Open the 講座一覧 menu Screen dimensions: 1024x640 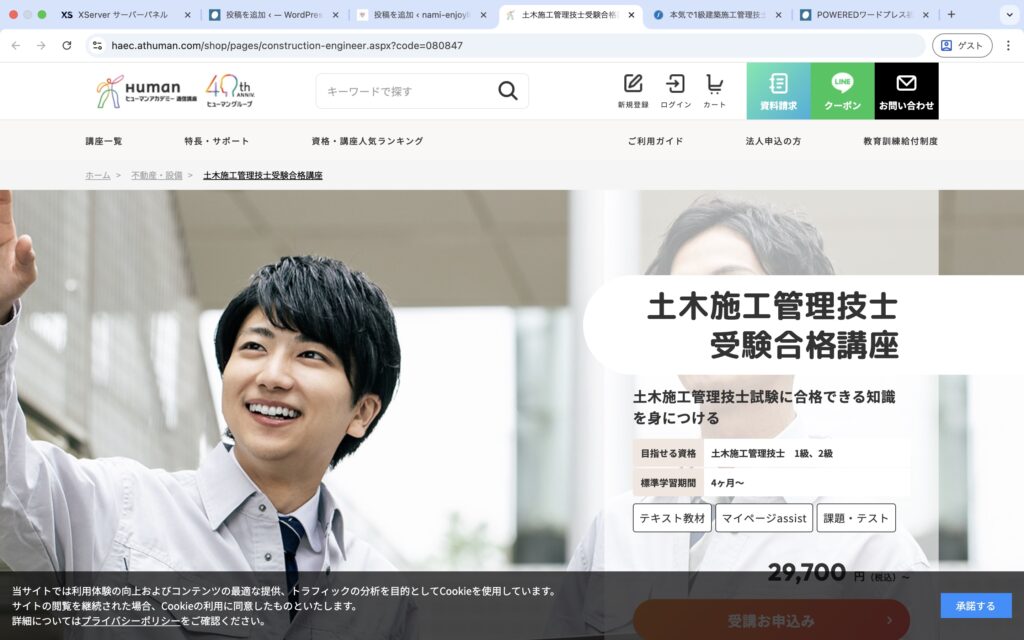pyautogui.click(x=104, y=141)
